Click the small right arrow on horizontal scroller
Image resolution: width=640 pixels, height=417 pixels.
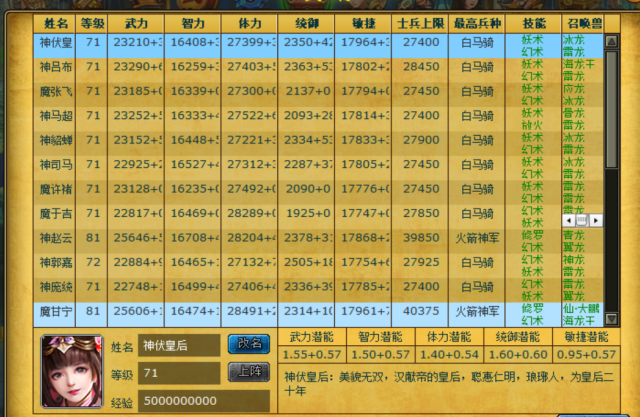[595, 220]
